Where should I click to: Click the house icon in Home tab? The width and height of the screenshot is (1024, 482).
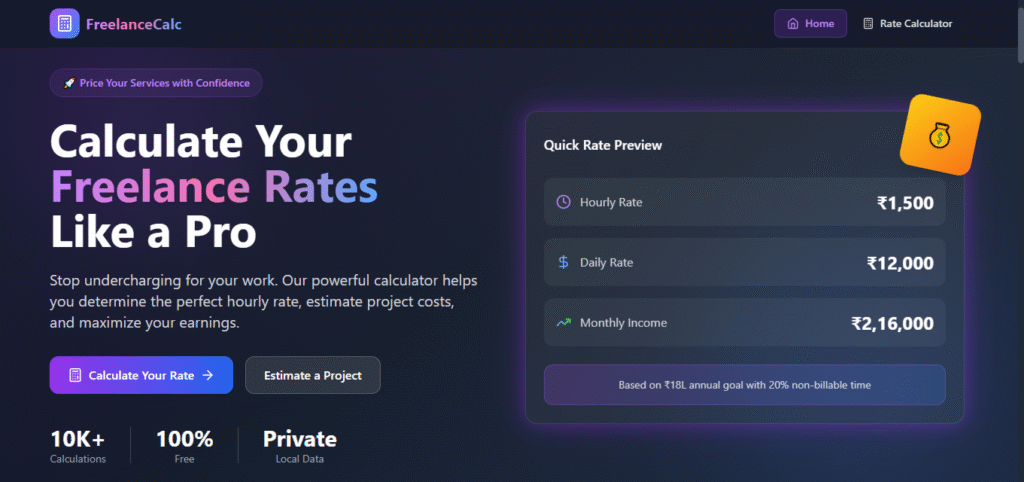[x=793, y=23]
